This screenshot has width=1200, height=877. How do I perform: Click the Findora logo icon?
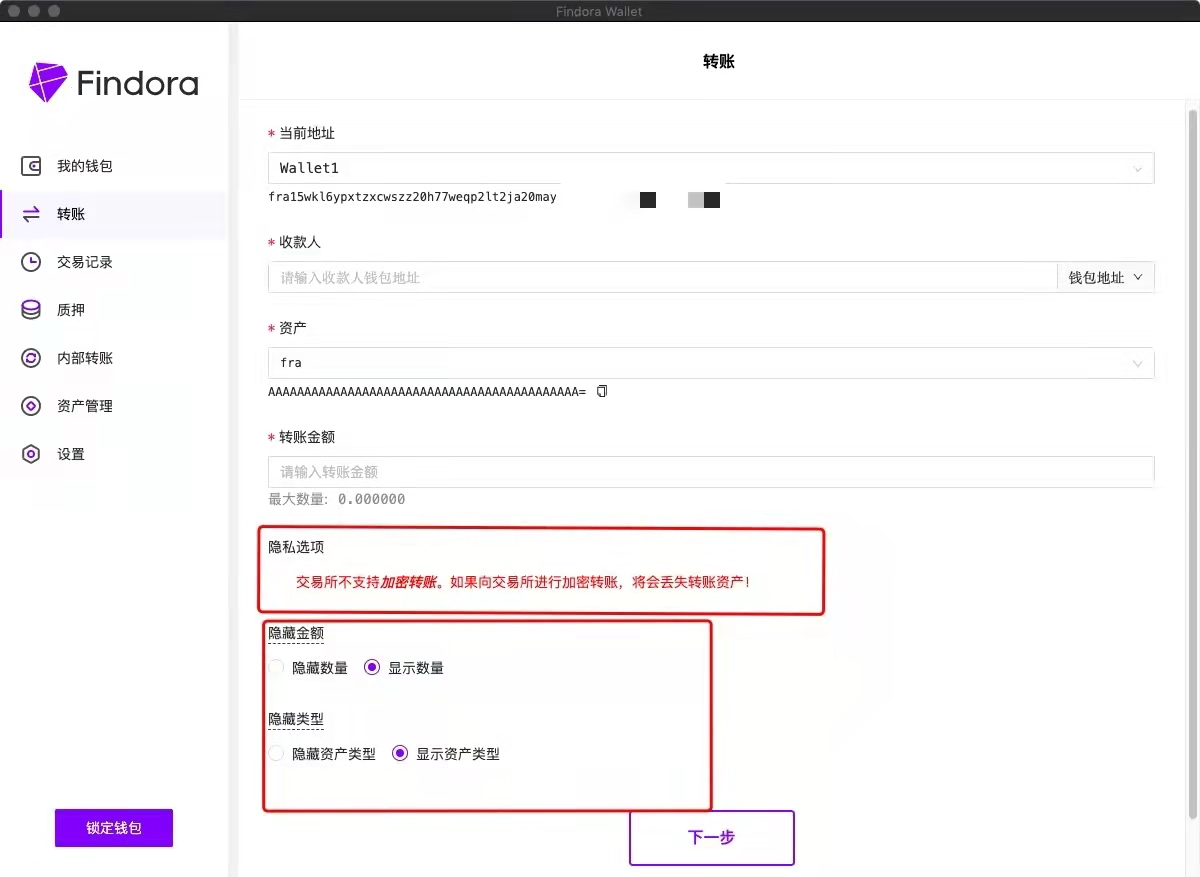pos(48,83)
